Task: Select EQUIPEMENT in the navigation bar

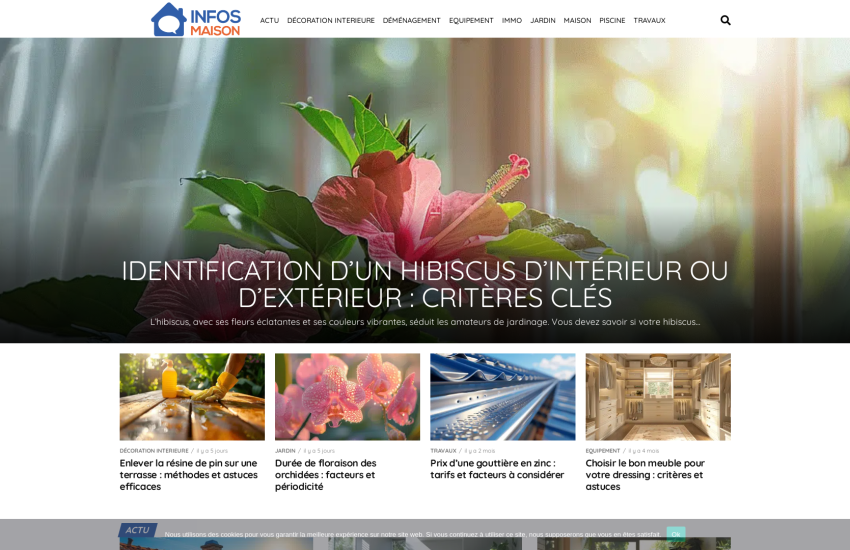Action: 471,20
